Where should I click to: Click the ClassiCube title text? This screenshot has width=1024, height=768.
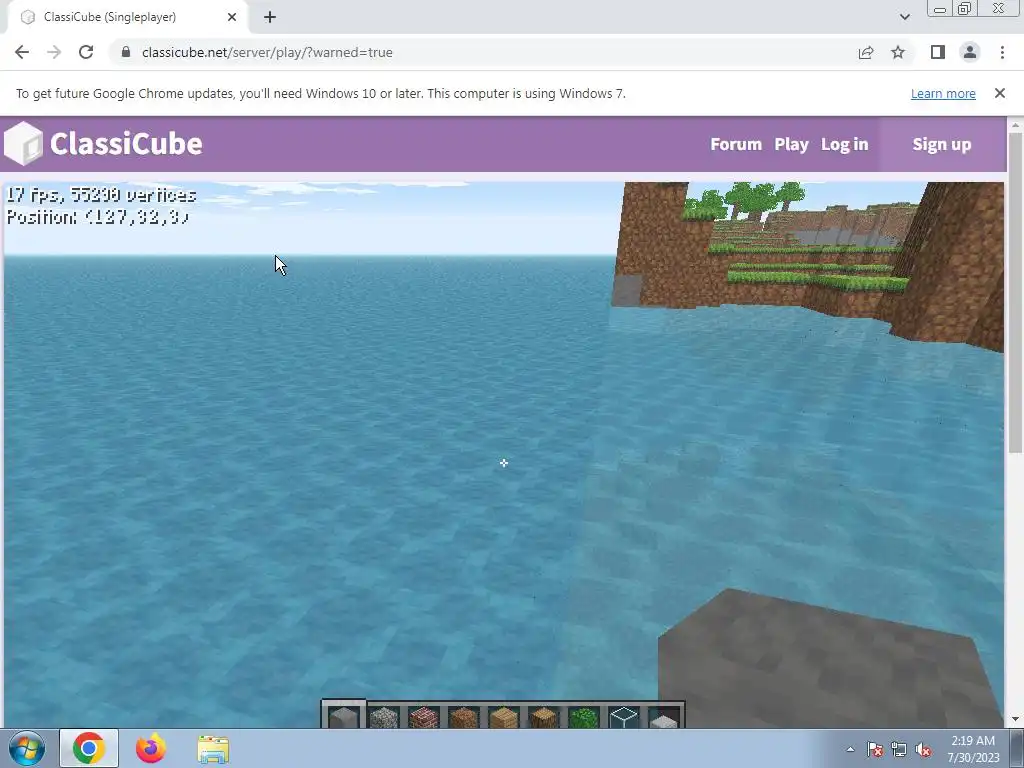(x=126, y=144)
